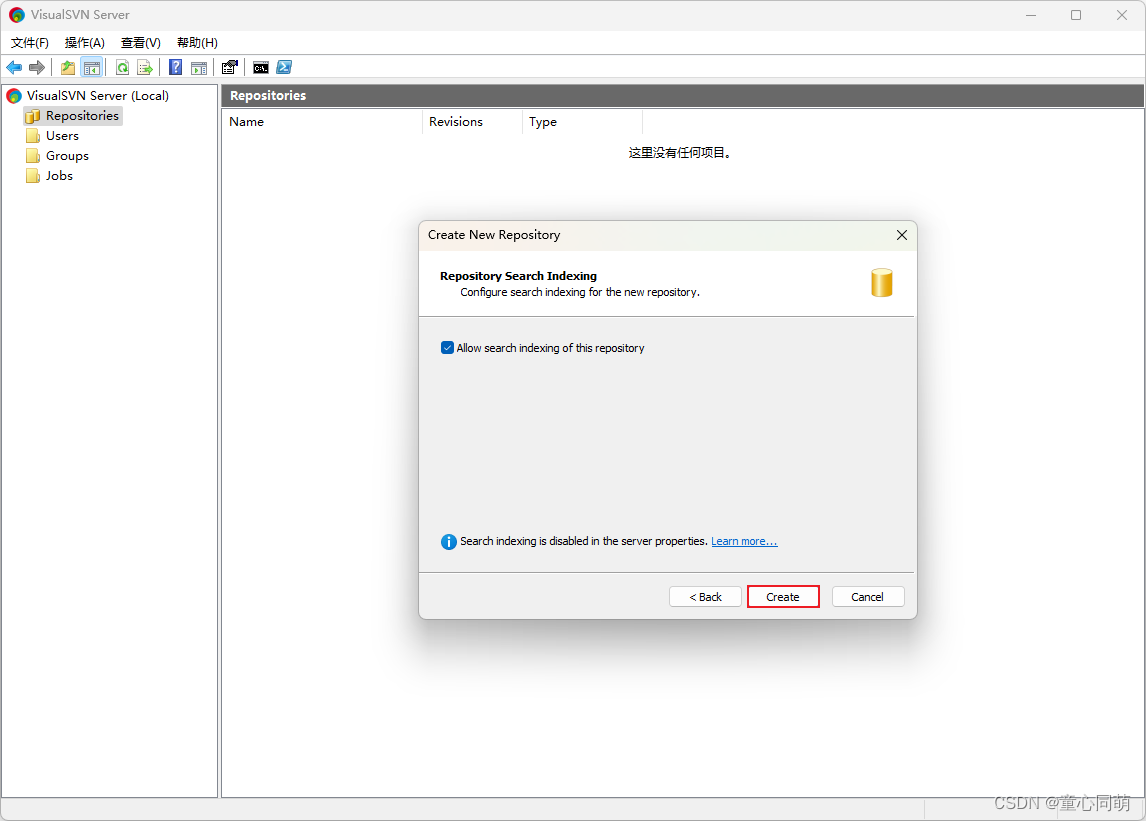Click the Cancel button
This screenshot has width=1146, height=821.
coord(868,597)
